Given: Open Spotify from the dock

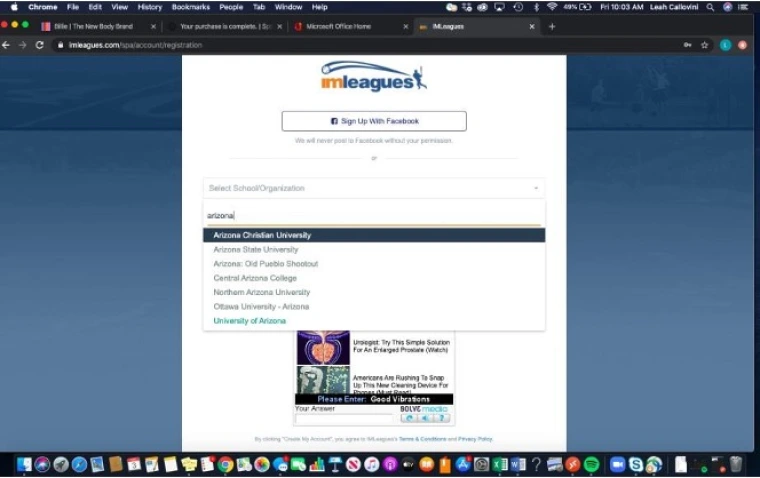Looking at the screenshot, I should (x=591, y=464).
